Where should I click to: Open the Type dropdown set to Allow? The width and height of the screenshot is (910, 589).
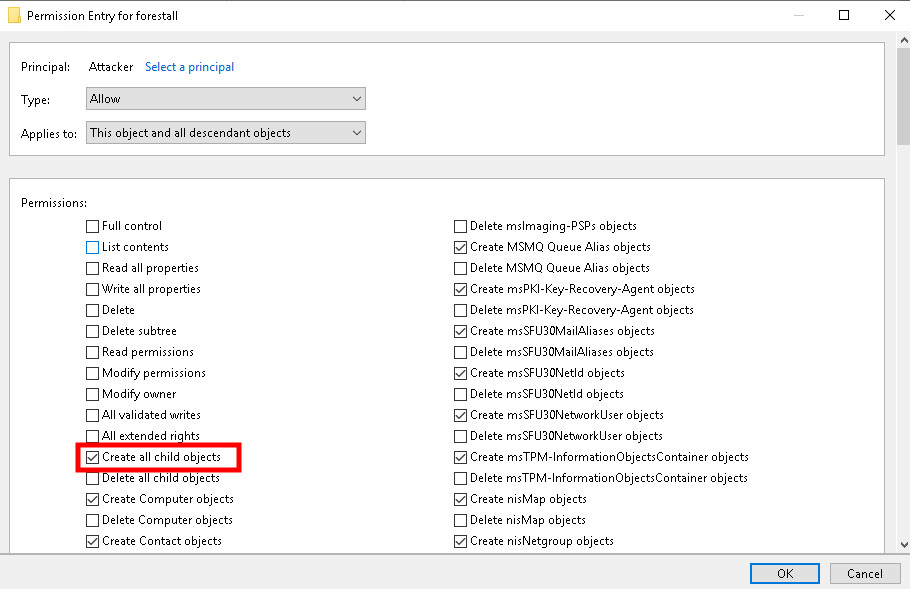226,99
